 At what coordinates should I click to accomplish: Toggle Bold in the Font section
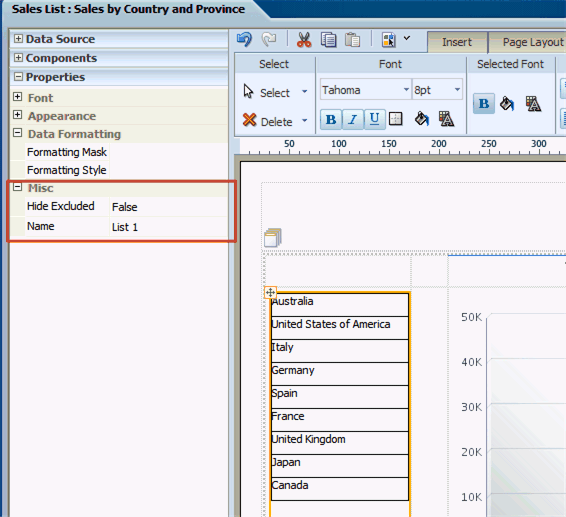[x=331, y=119]
